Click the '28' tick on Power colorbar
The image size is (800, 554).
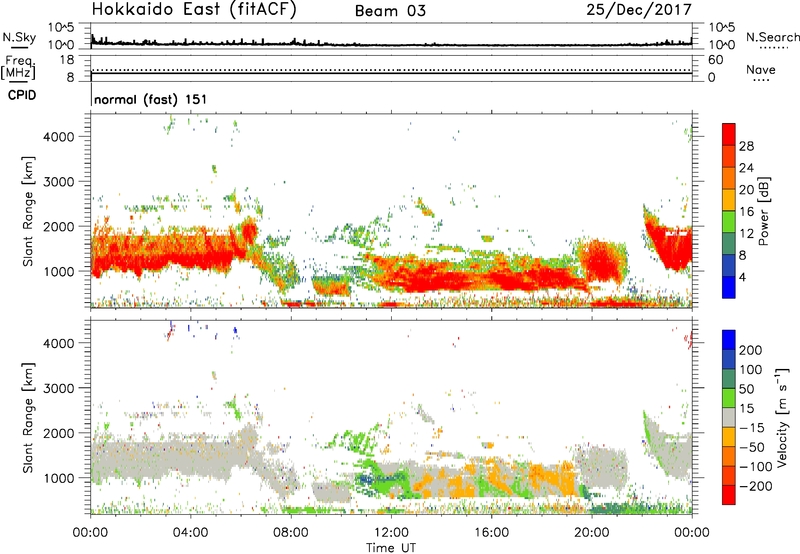746,146
